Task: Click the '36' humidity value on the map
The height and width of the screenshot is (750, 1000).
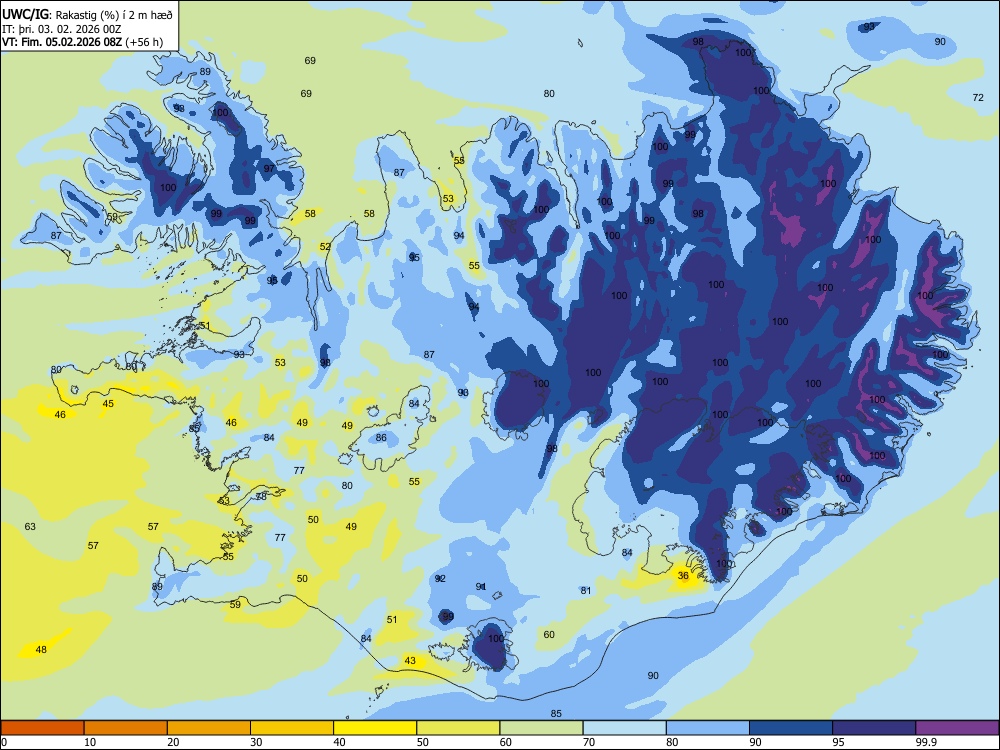Action: click(x=683, y=575)
